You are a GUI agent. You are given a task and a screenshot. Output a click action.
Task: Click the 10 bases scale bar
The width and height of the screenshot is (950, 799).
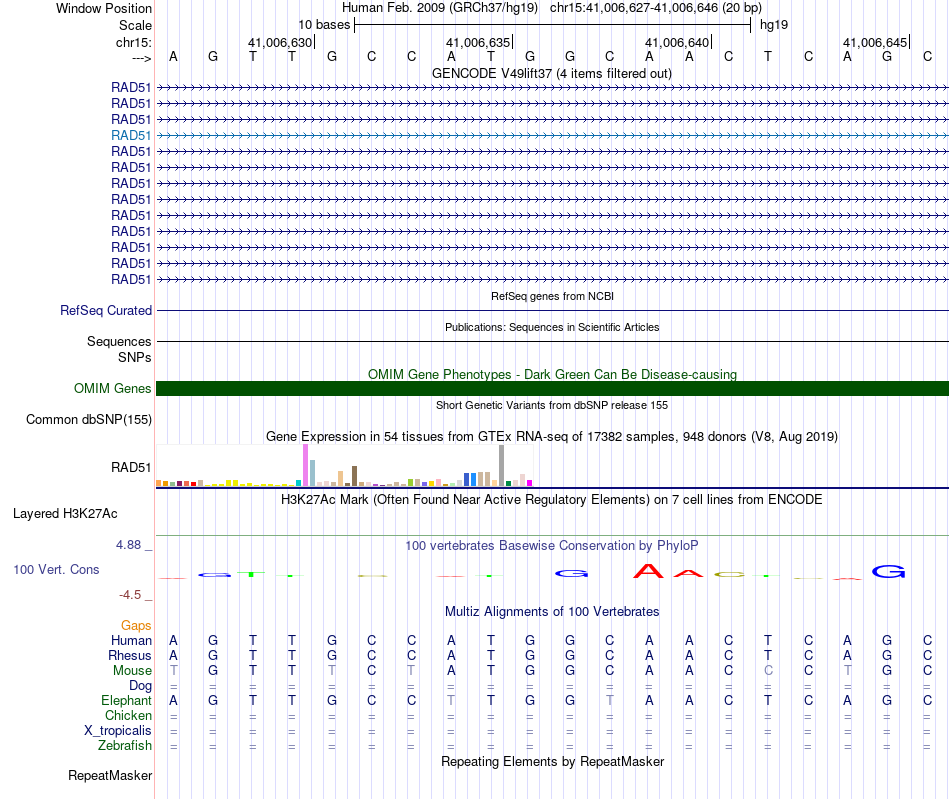pyautogui.click(x=553, y=25)
